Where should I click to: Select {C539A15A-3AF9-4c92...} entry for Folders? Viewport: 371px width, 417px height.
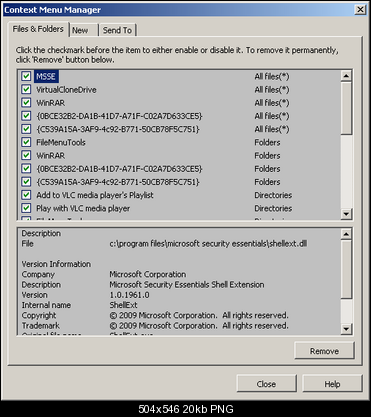(x=118, y=182)
